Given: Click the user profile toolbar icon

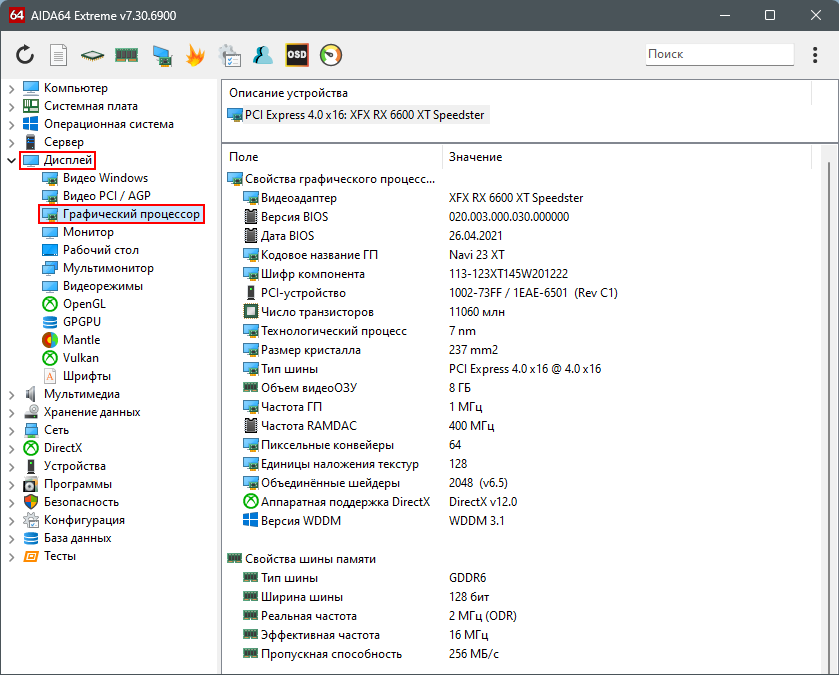Looking at the screenshot, I should tap(263, 55).
